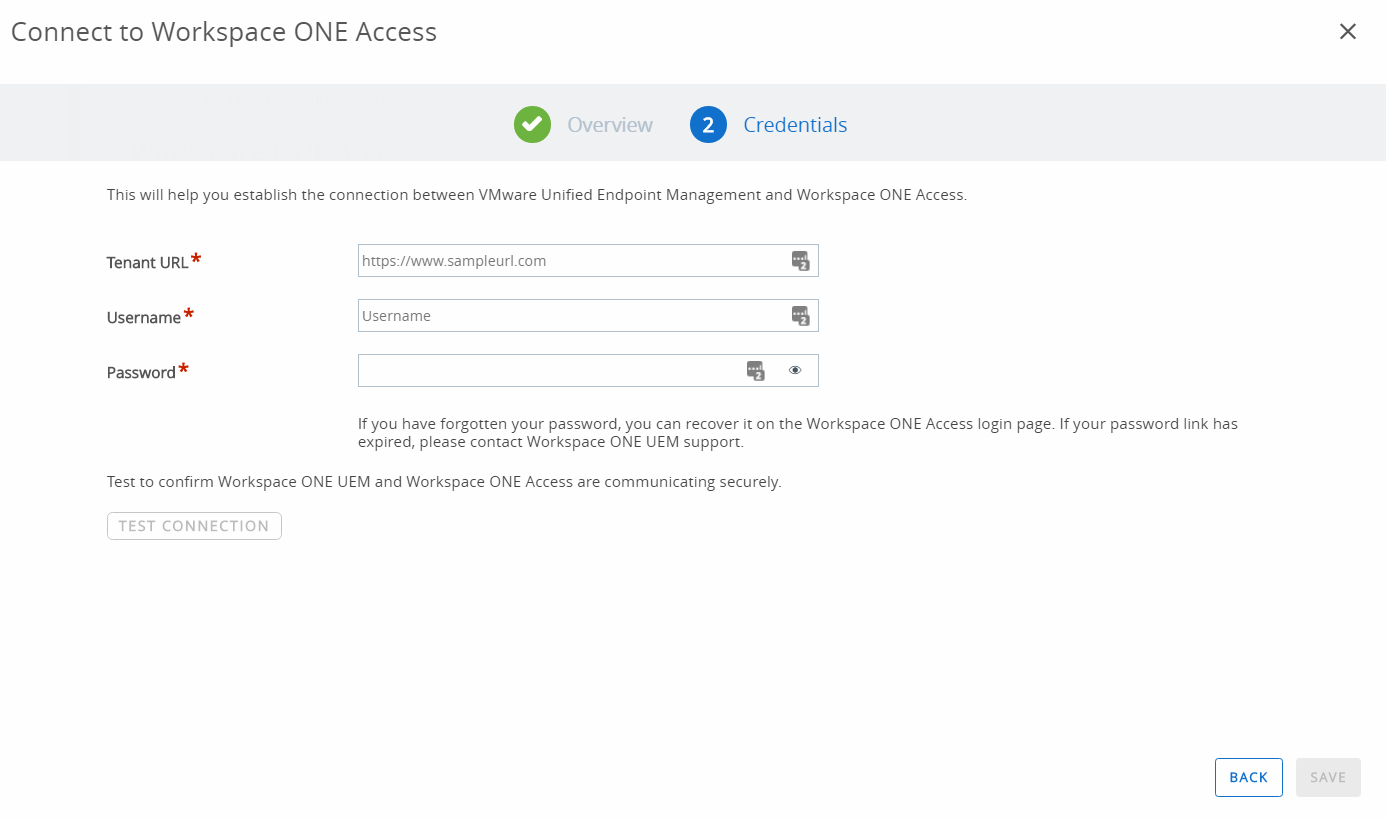Click the dialog title heading text
The height and width of the screenshot is (821, 1386).
point(224,32)
